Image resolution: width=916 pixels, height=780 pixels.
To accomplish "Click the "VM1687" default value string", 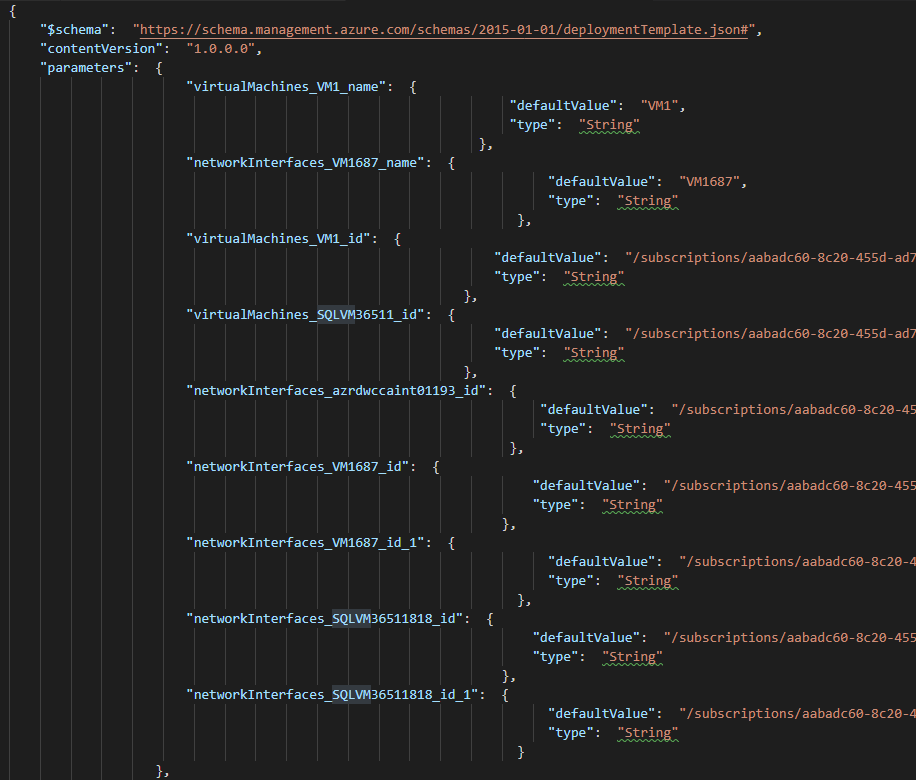I will [x=712, y=182].
